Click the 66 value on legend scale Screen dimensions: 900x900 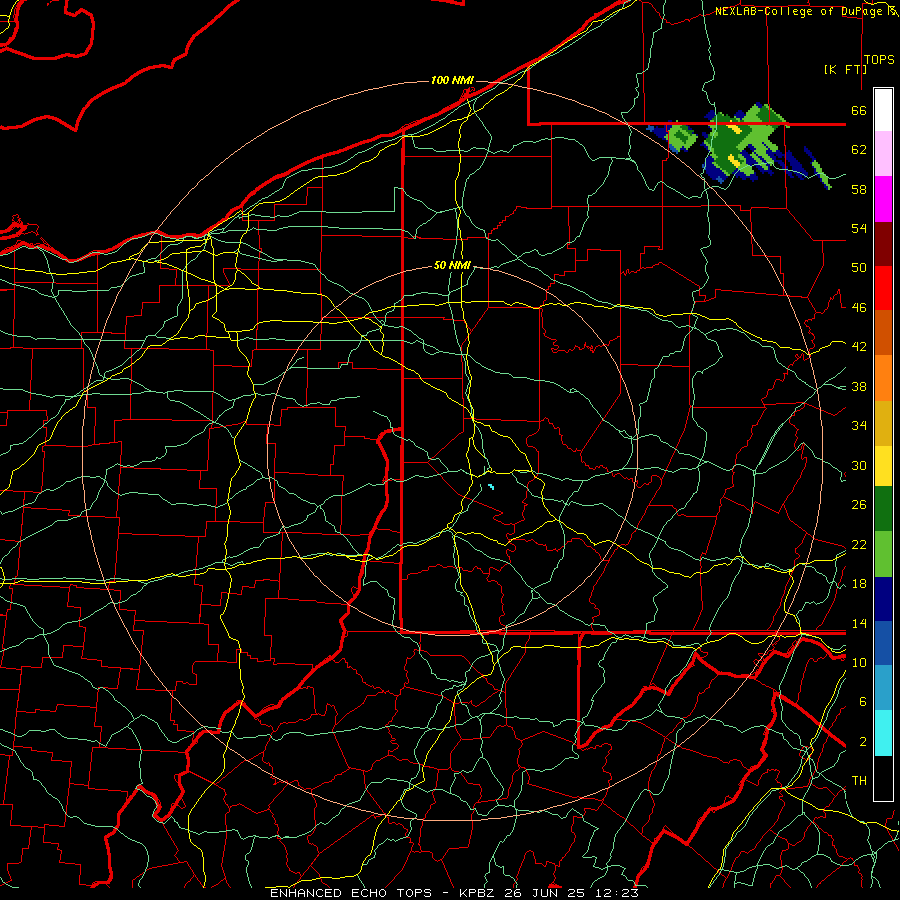[x=859, y=110]
